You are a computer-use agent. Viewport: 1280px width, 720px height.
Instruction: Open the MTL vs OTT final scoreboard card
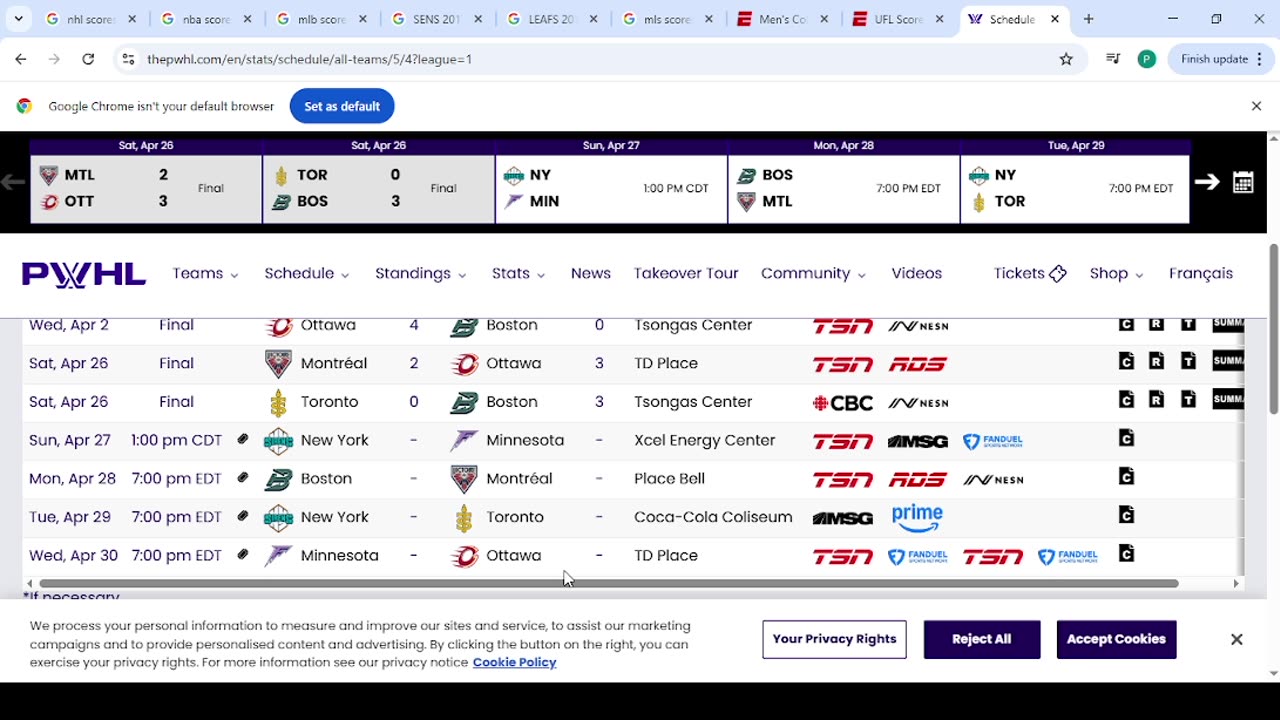click(x=146, y=188)
